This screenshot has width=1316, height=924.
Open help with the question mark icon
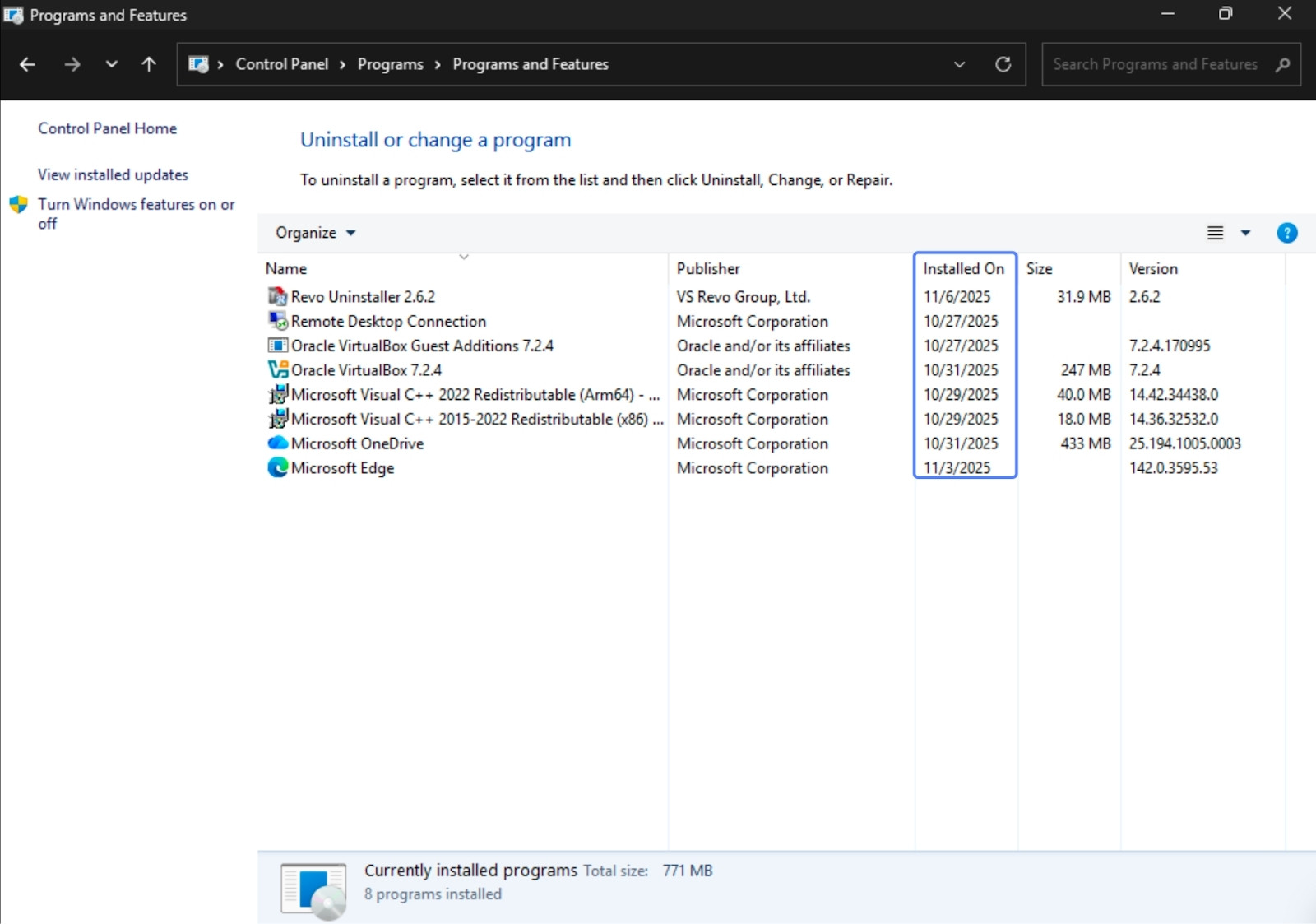1286,233
